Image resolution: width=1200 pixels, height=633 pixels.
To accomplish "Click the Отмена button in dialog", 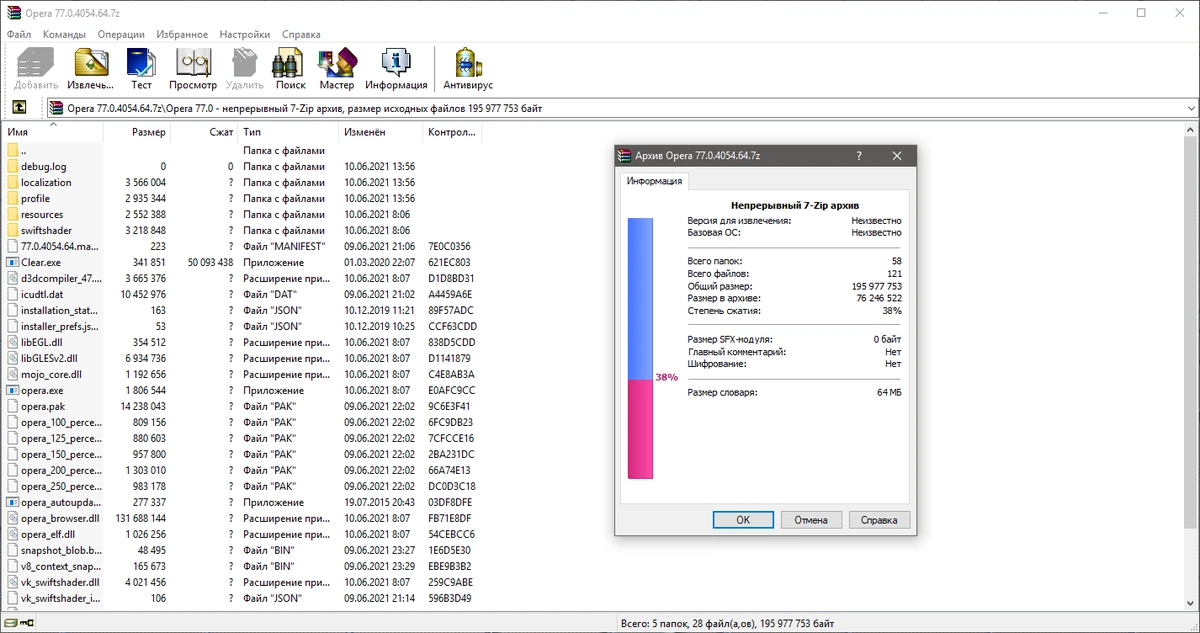I will pos(811,520).
